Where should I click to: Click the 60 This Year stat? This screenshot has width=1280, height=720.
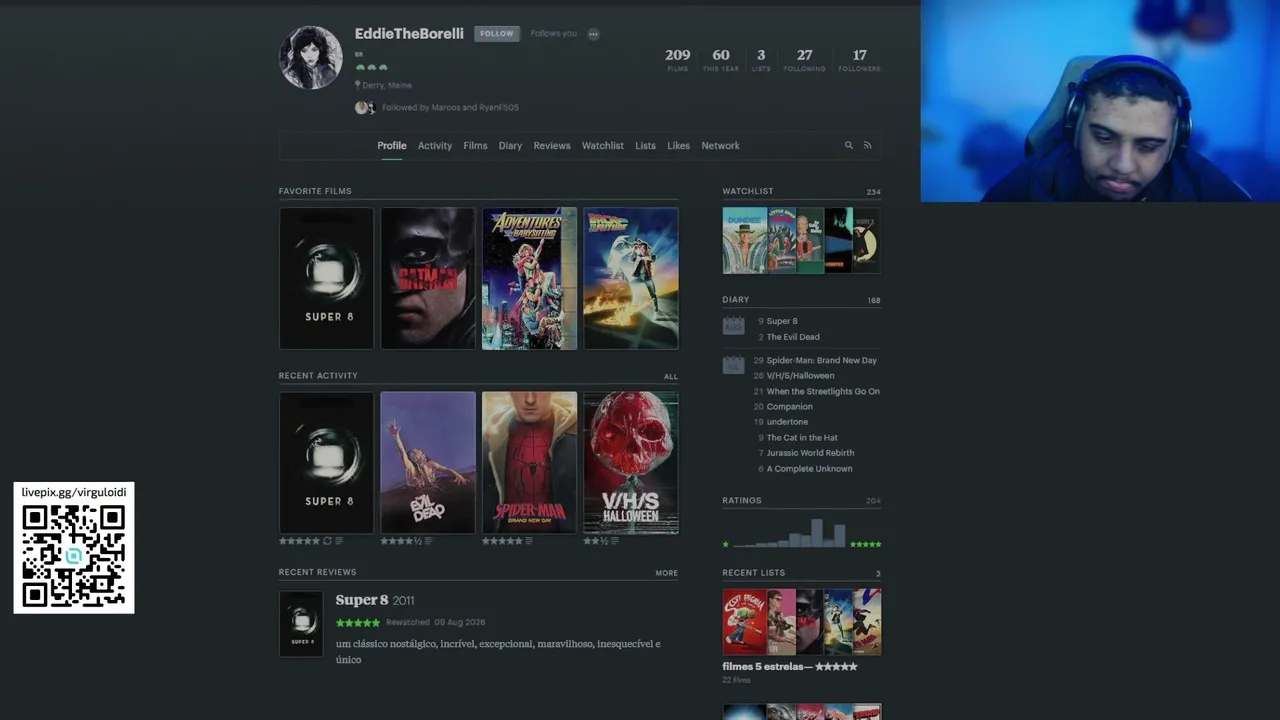click(x=721, y=60)
